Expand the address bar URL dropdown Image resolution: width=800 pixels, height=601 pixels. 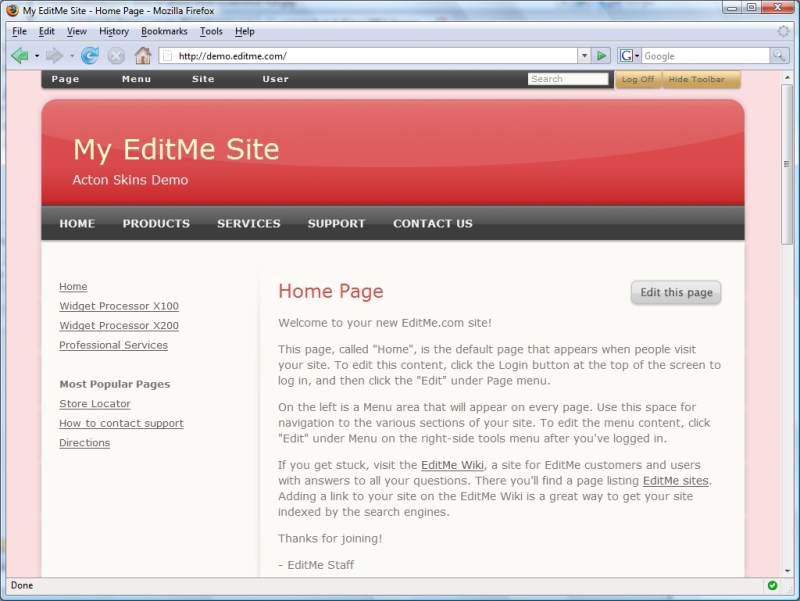(x=584, y=56)
